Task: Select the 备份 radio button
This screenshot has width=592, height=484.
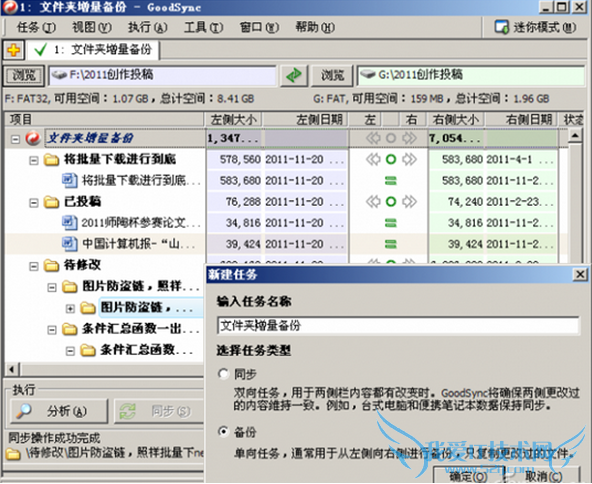Action: 224,431
